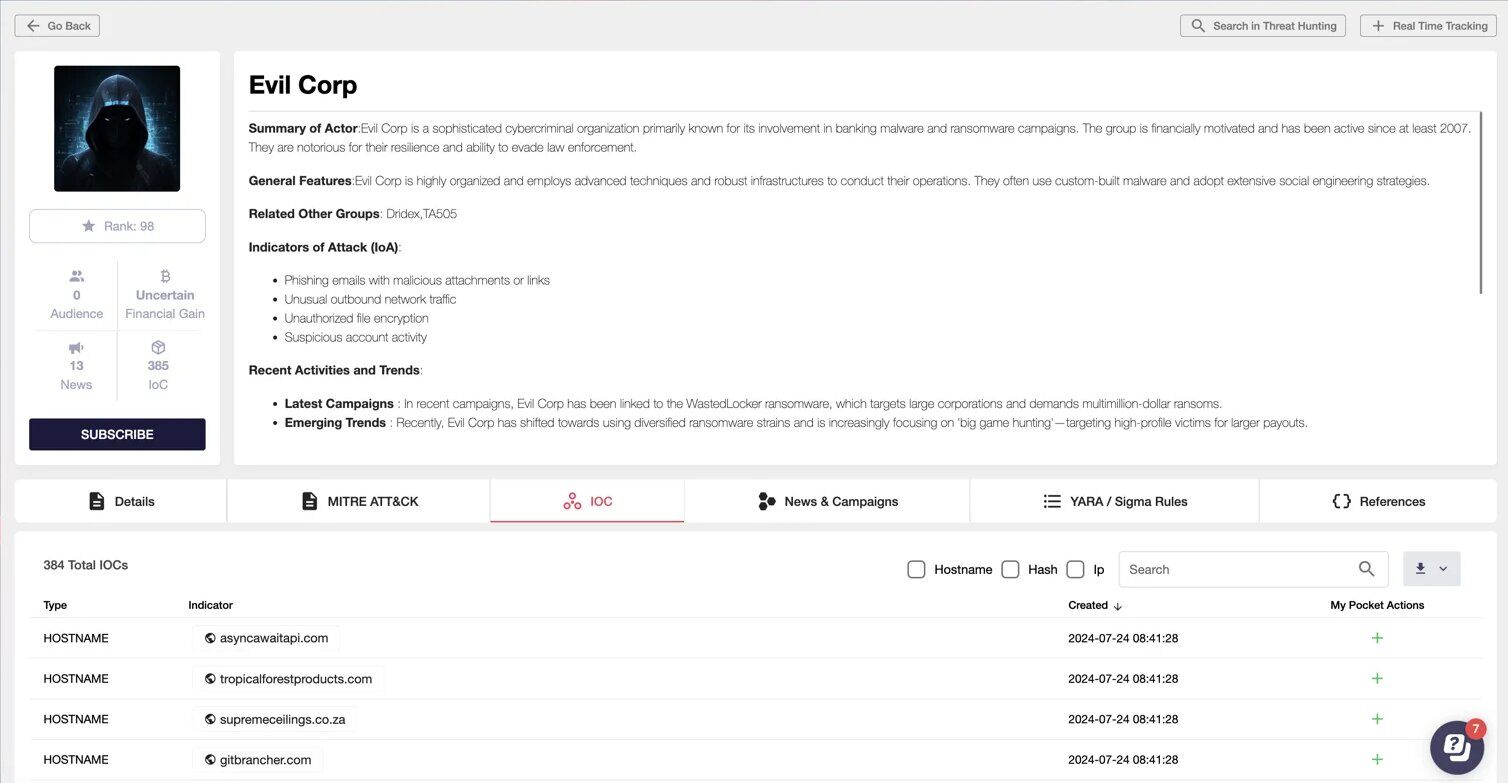Click the Rank: 98 star badge
This screenshot has height=783, width=1508.
point(117,226)
